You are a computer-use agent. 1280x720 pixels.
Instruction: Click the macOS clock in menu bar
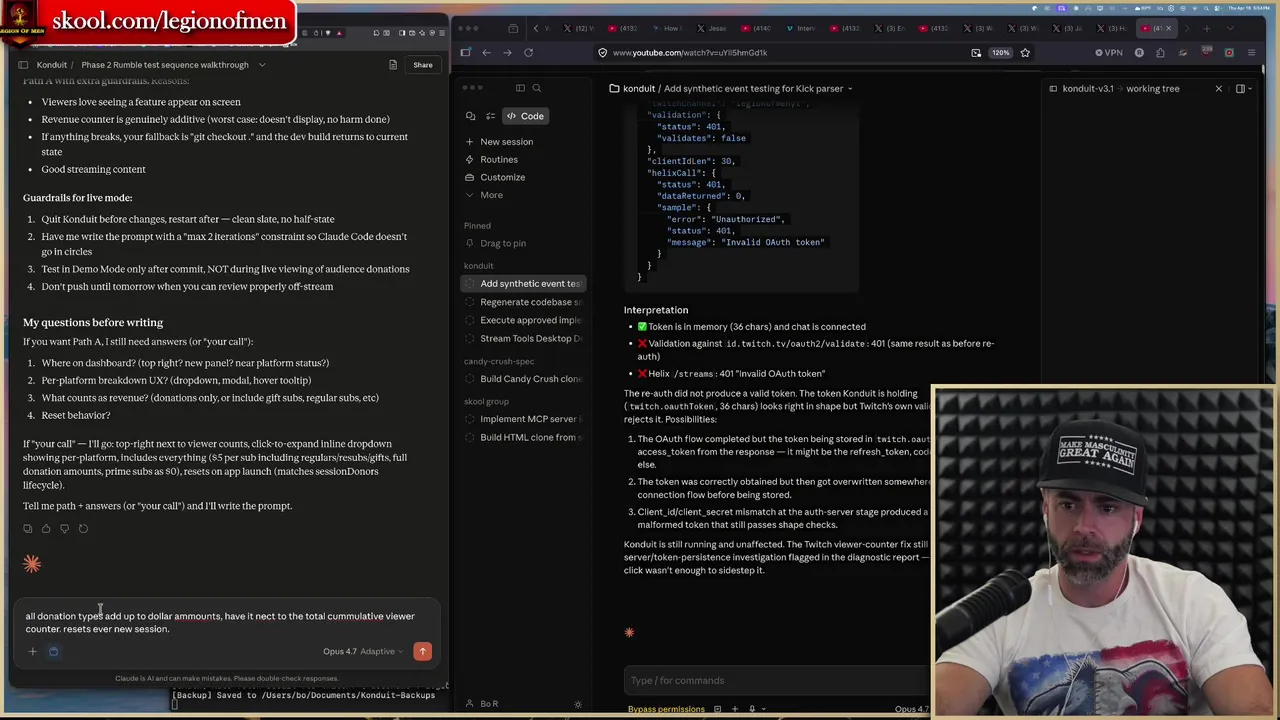click(x=1251, y=8)
